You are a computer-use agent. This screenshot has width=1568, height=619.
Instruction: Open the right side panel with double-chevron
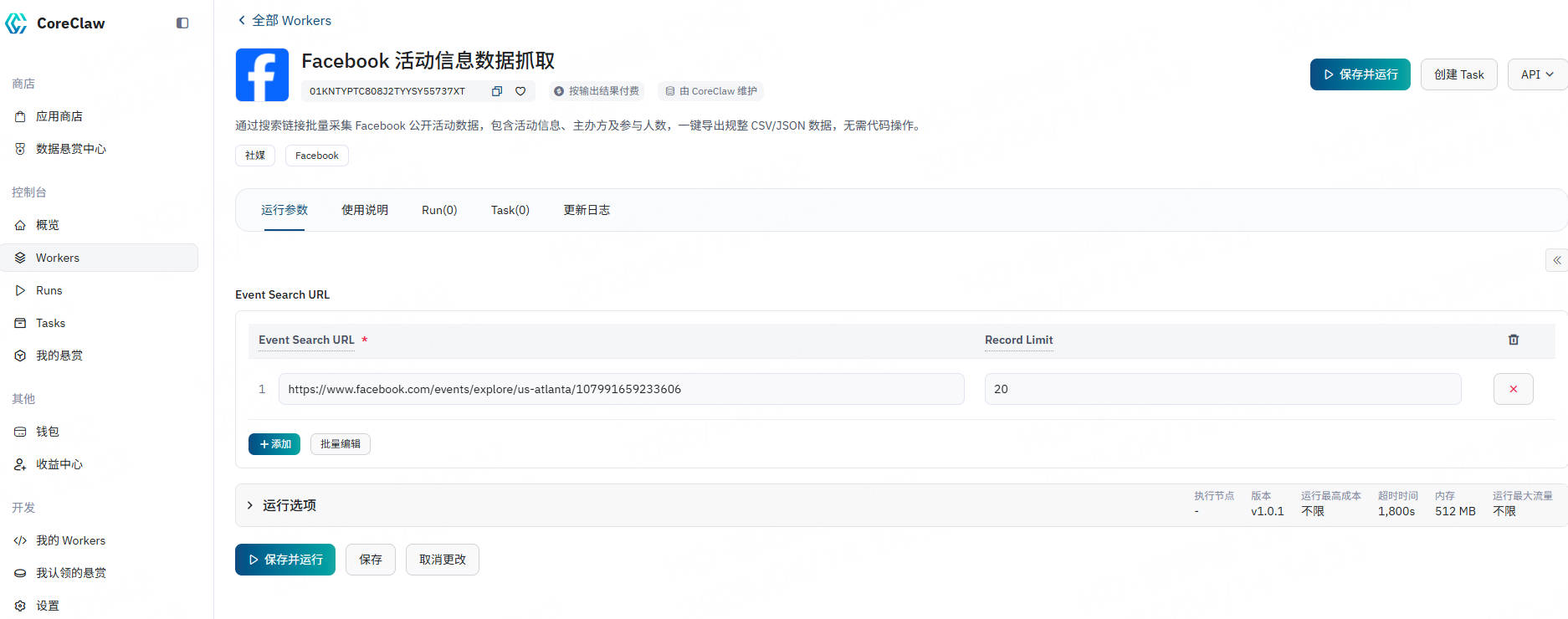(1556, 260)
